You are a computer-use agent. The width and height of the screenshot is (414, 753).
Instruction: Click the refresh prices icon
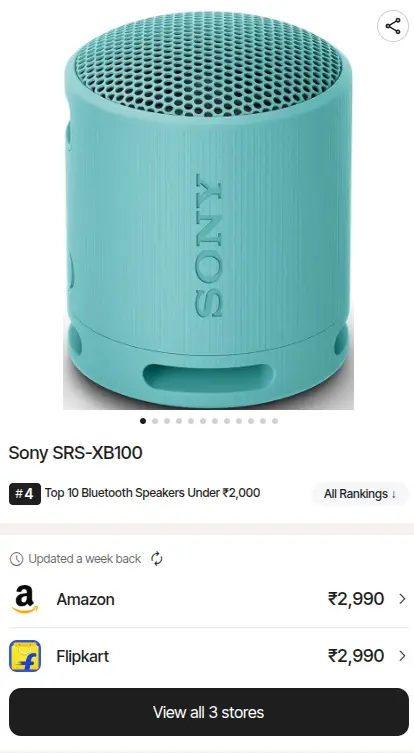pos(157,559)
